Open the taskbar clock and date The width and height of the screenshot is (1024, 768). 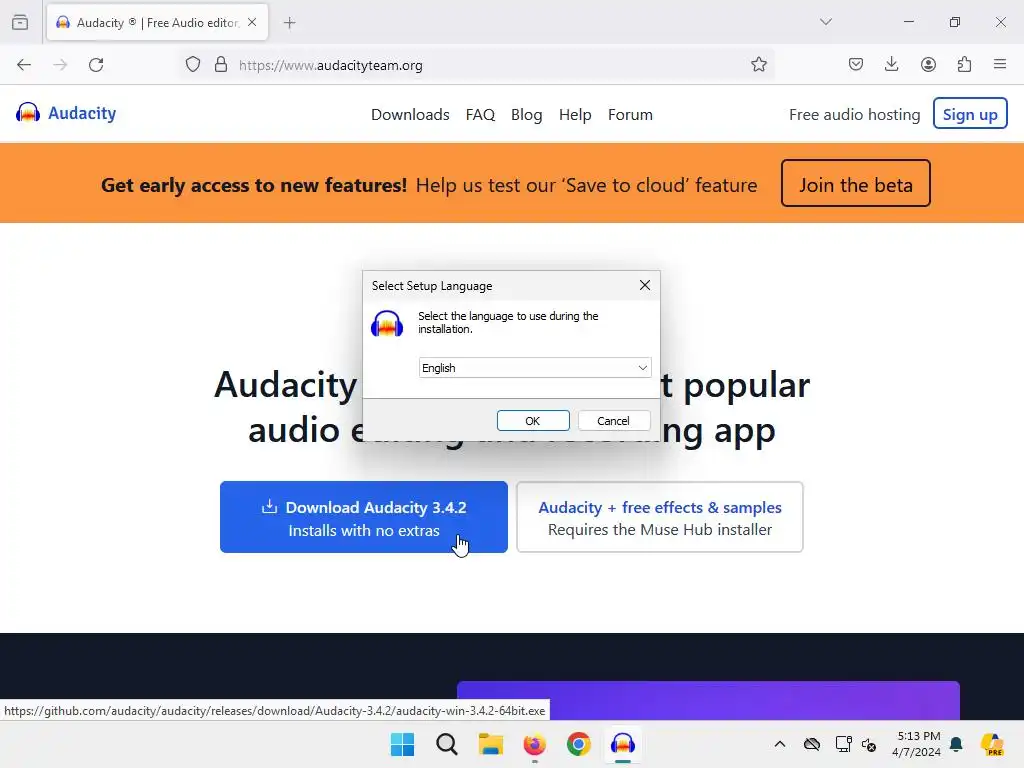click(917, 744)
